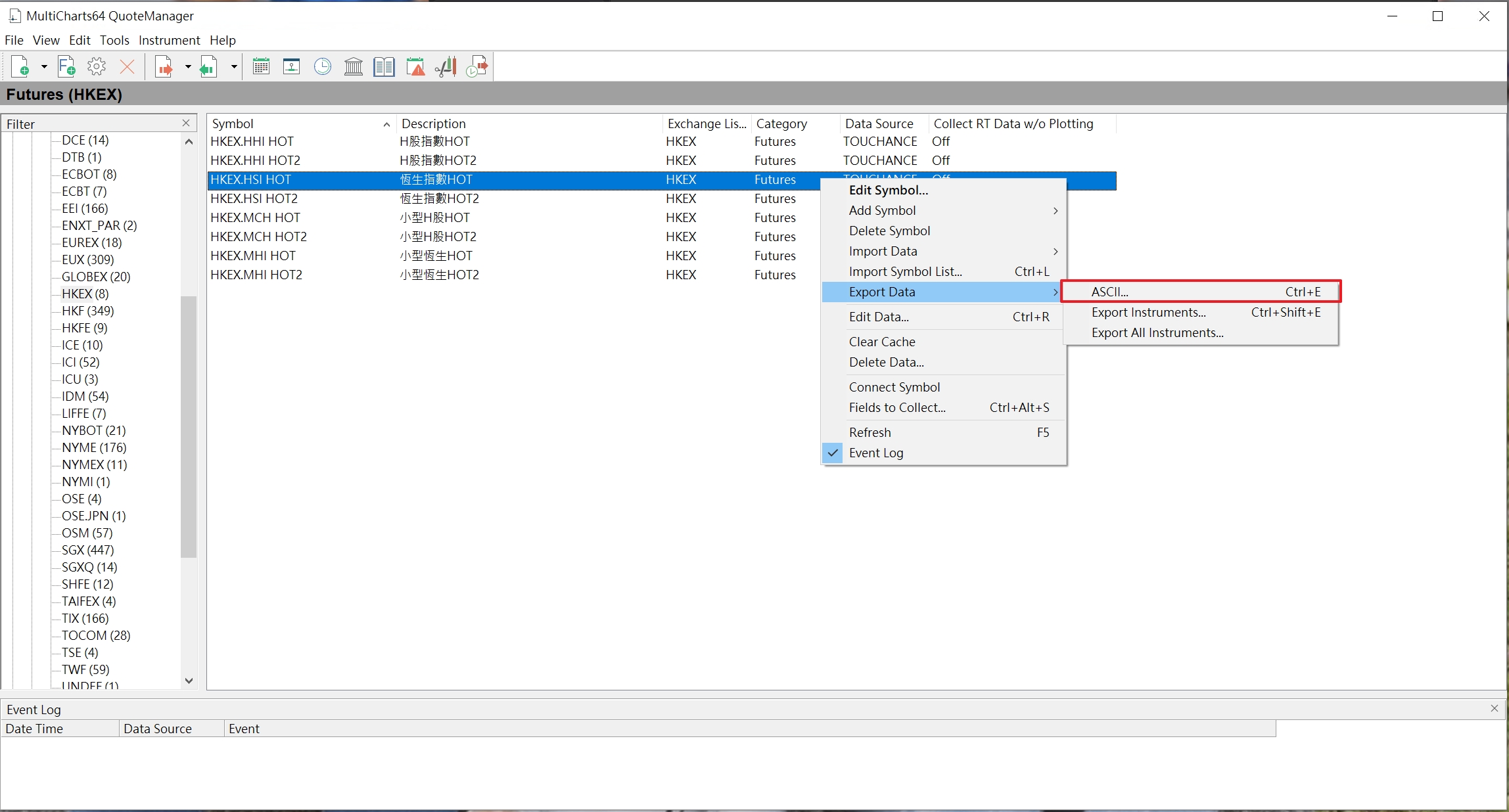This screenshot has height=812, width=1509.
Task: Open dropdown arrow beside export data icon
Action: (187, 66)
